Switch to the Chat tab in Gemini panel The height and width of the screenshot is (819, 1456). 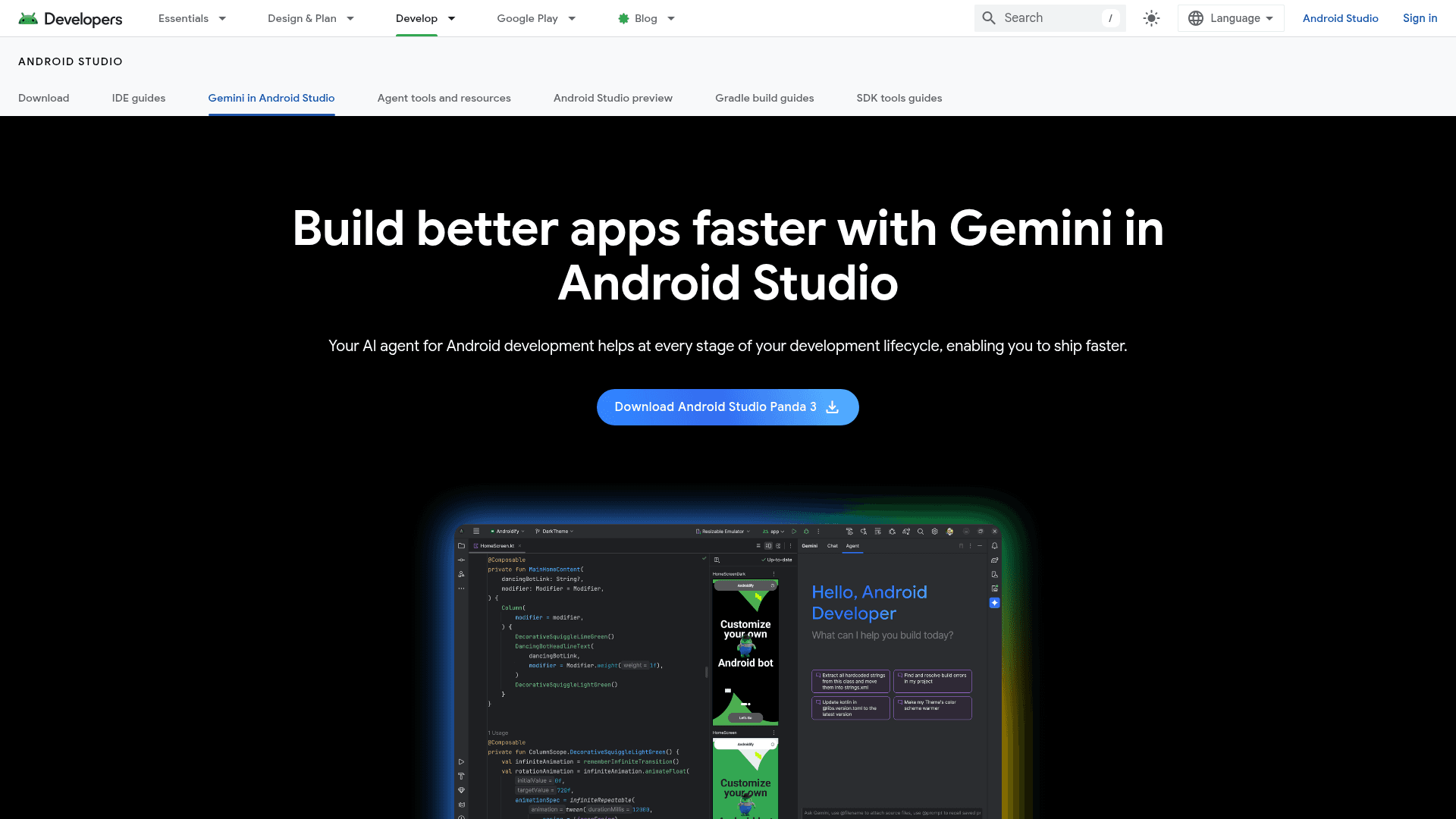tap(832, 545)
